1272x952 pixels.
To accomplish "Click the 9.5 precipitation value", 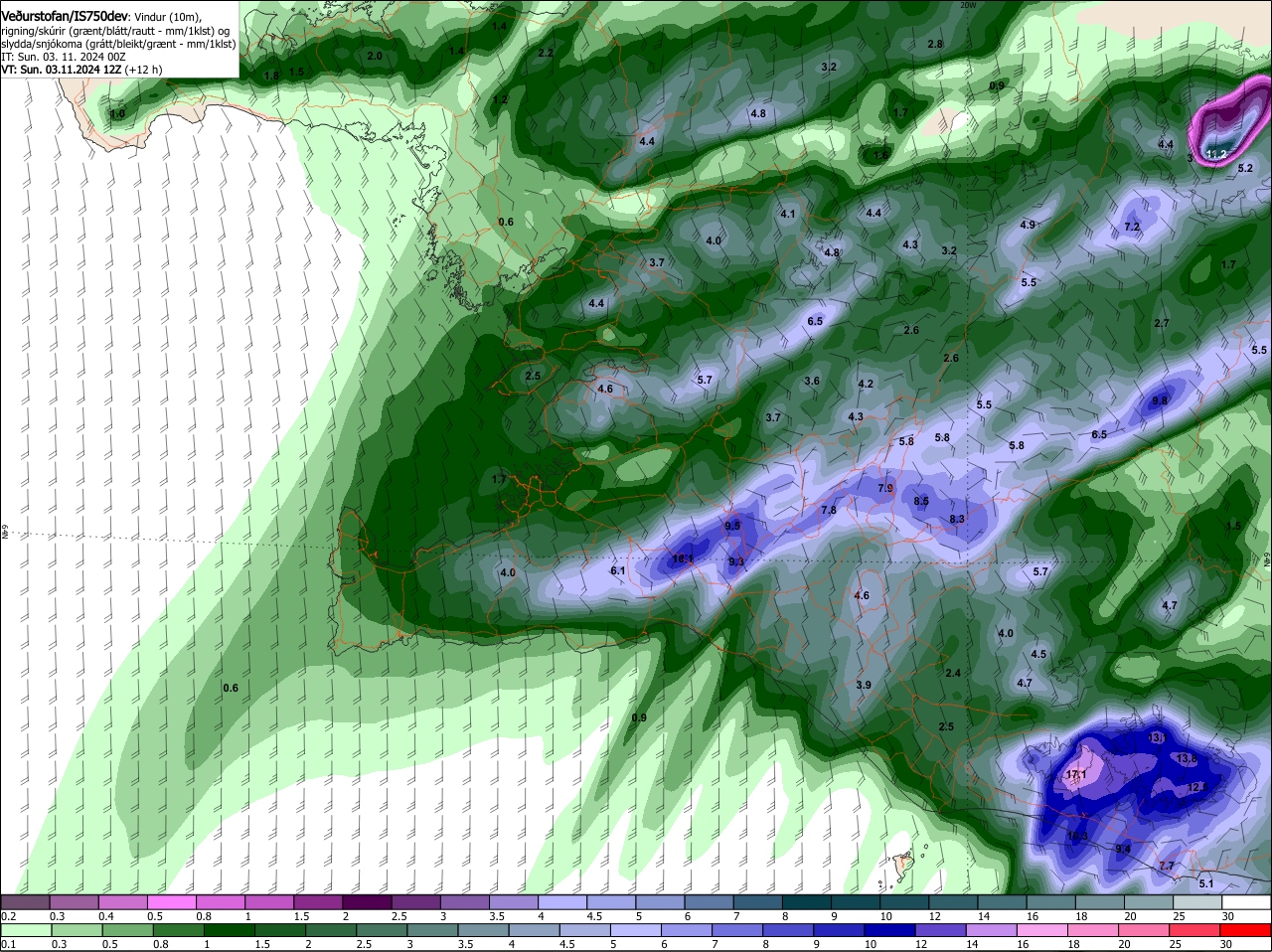I will pyautogui.click(x=733, y=525).
